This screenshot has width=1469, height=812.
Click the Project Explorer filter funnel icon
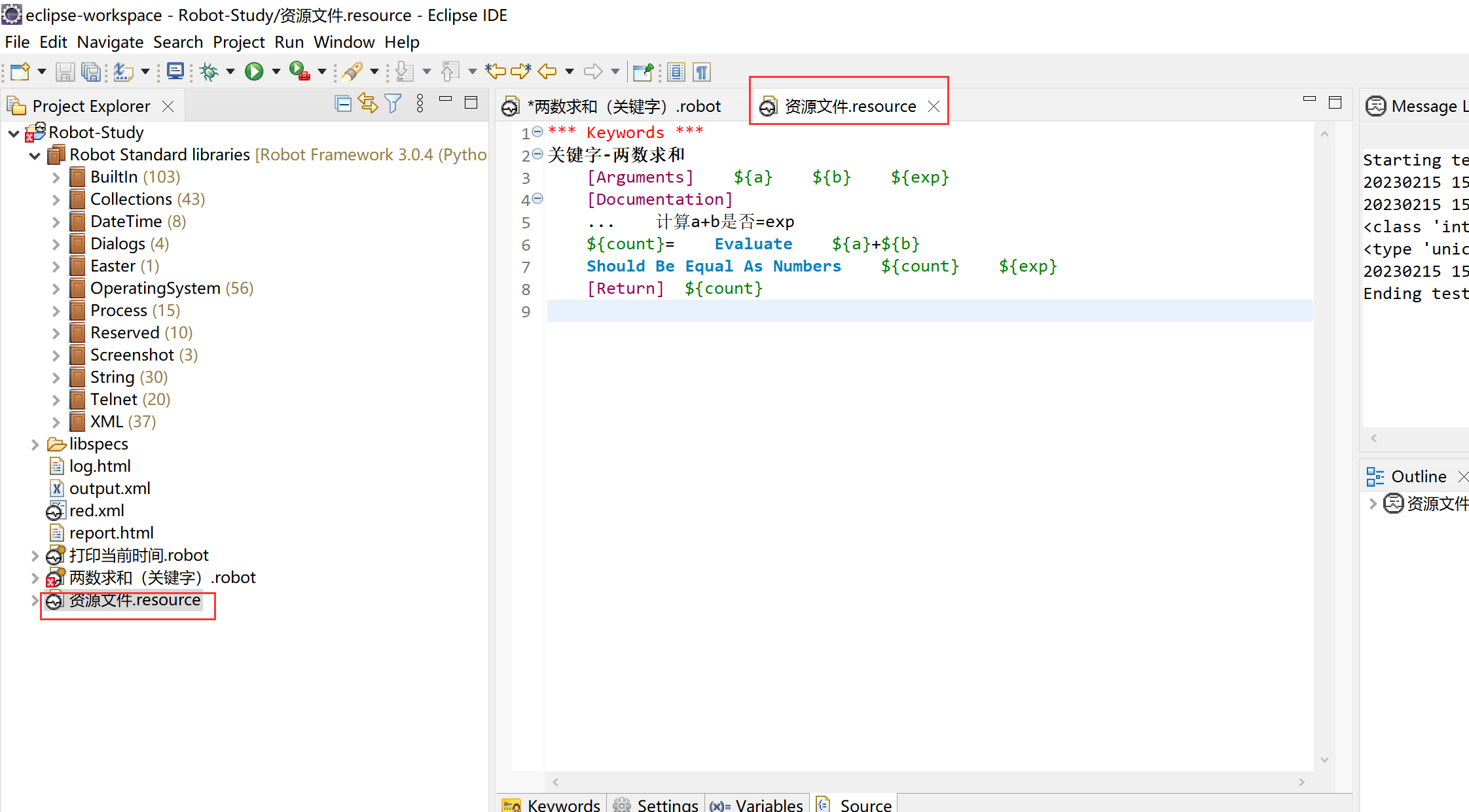[x=393, y=103]
